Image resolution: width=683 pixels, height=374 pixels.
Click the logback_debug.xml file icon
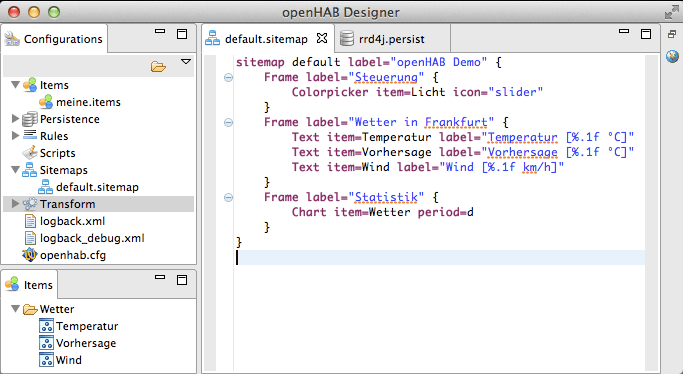[x=30, y=238]
